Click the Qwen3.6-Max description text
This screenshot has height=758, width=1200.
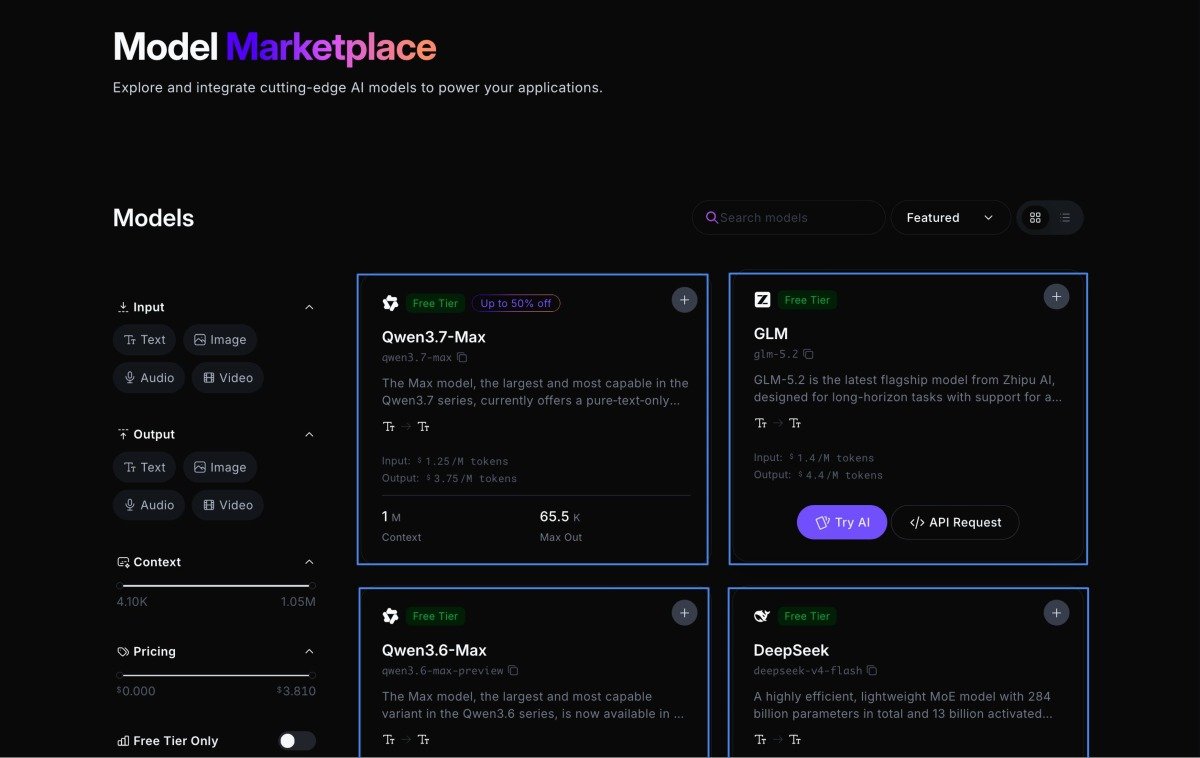coord(533,704)
